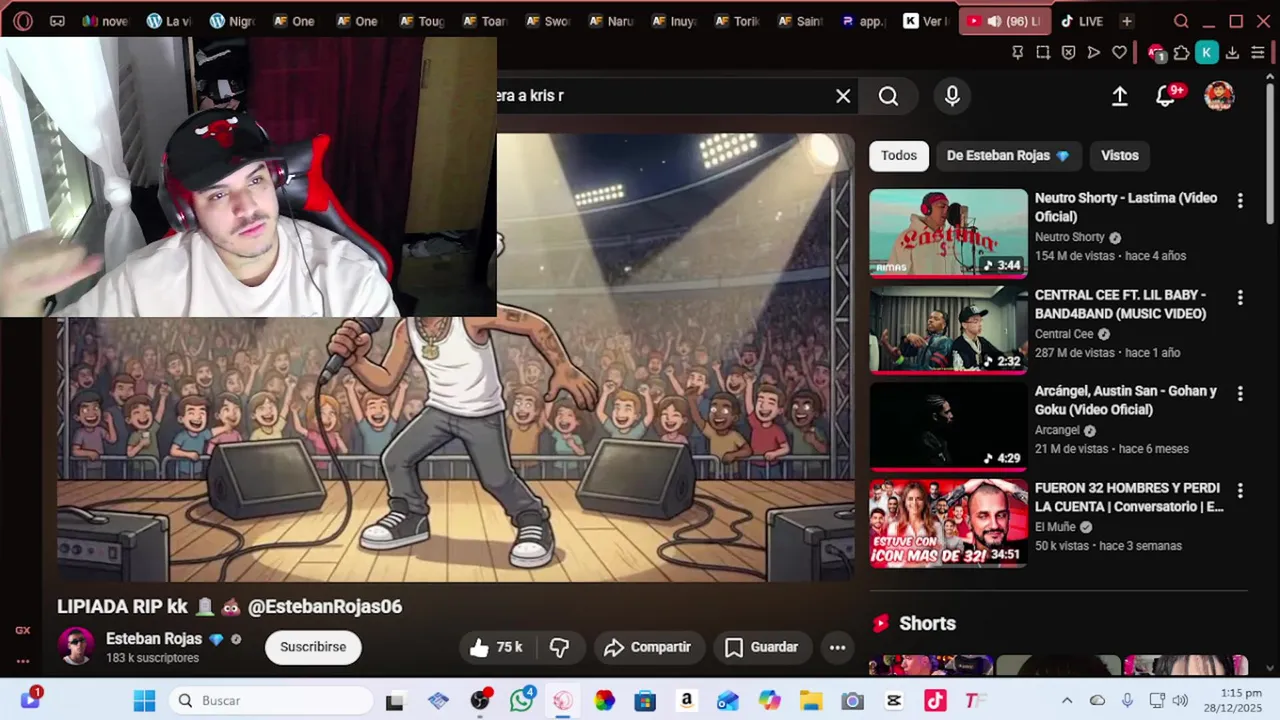Select the Todos filter chip
Viewport: 1280px width, 720px height.
(x=899, y=156)
